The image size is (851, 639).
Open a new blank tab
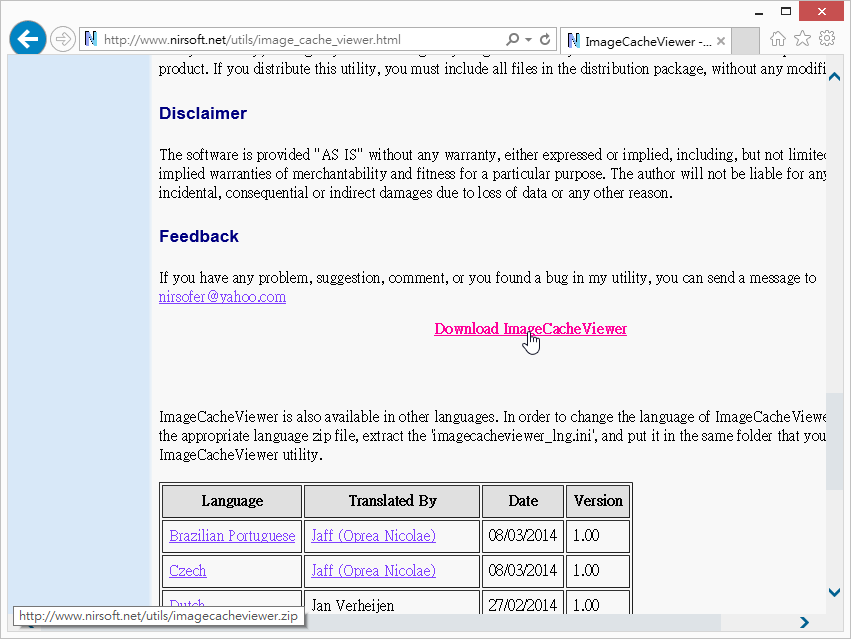(745, 41)
